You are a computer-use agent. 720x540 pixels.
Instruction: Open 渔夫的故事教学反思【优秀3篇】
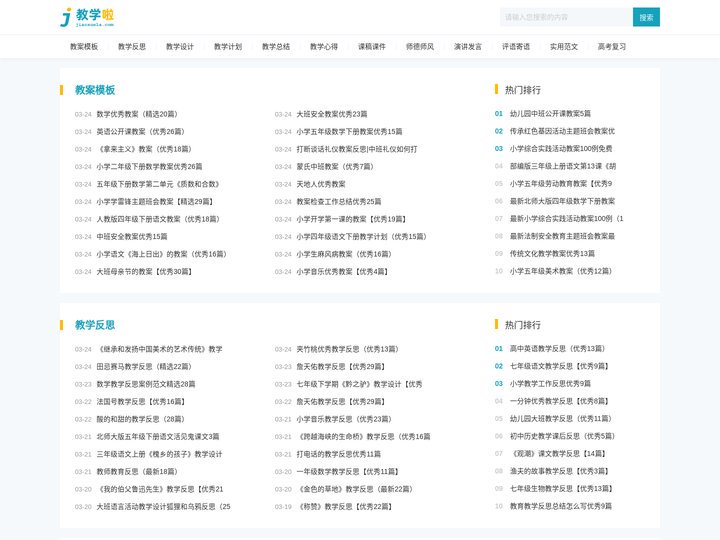(x=559, y=471)
